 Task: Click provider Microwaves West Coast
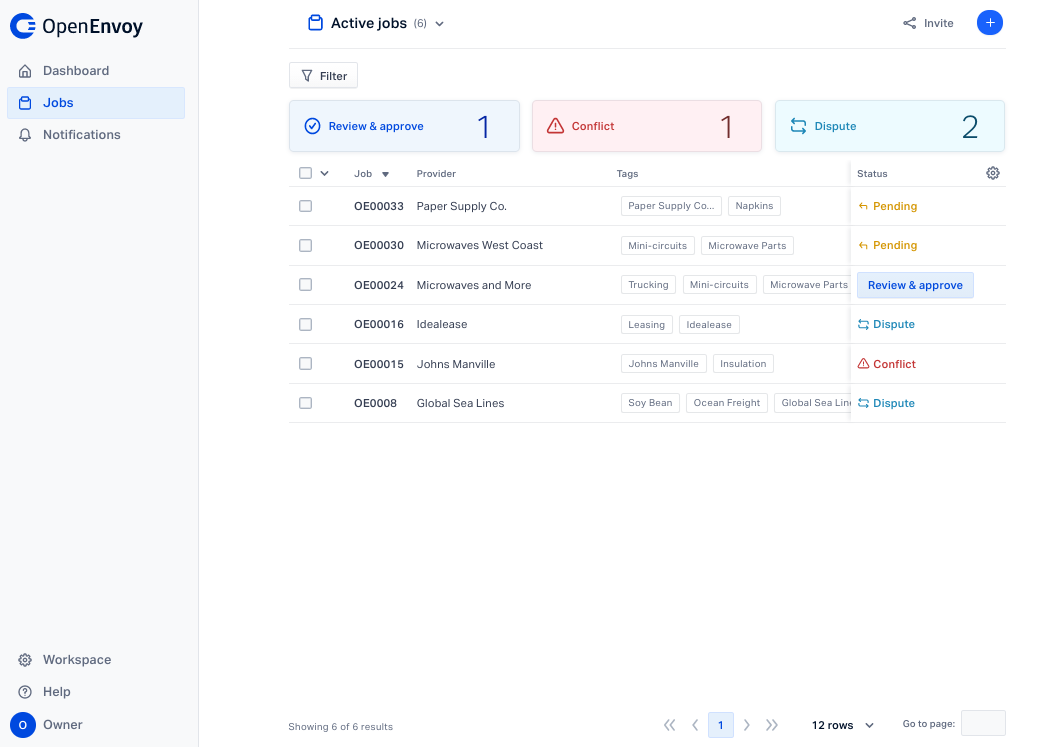point(479,246)
